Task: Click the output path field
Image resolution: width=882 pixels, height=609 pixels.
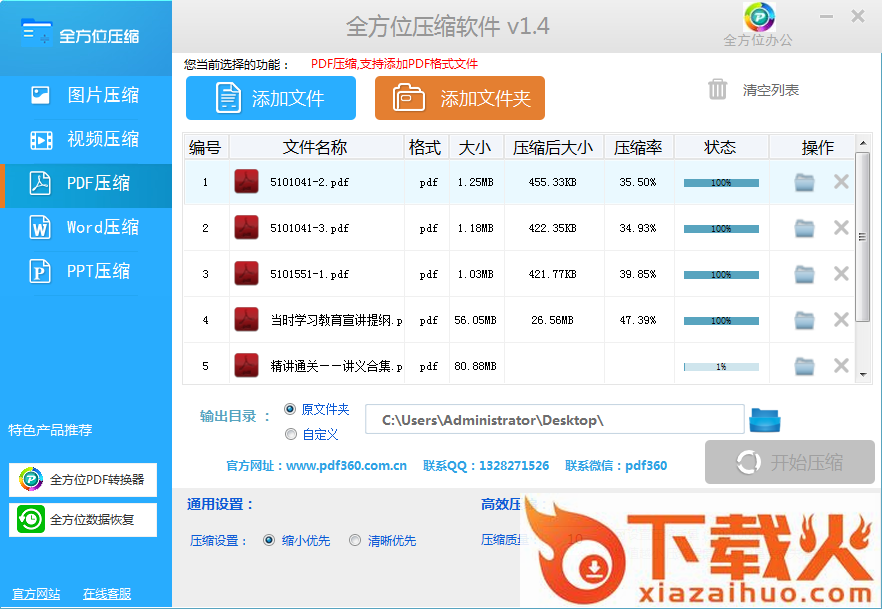Action: click(555, 419)
